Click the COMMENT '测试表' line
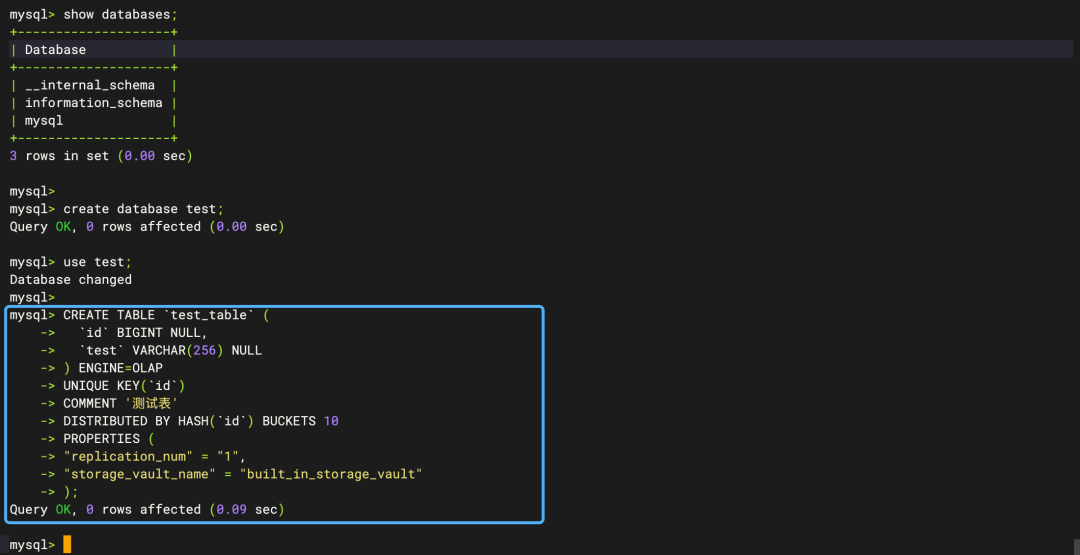This screenshot has height=555, width=1080. 120,404
